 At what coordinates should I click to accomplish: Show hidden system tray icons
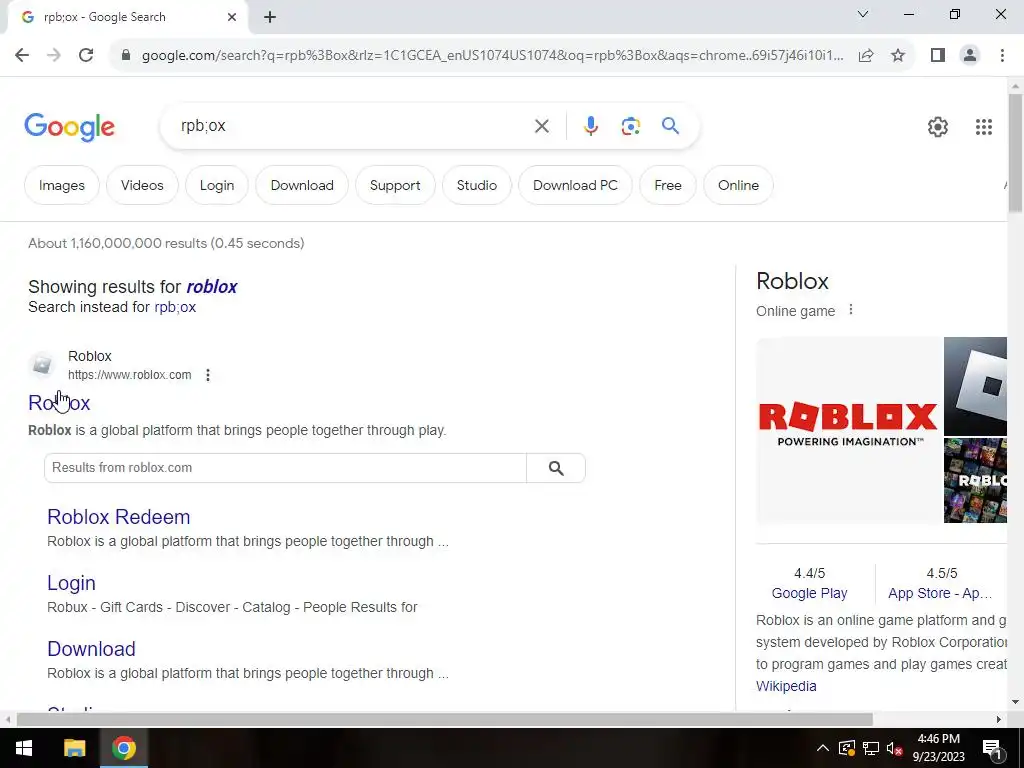point(823,748)
